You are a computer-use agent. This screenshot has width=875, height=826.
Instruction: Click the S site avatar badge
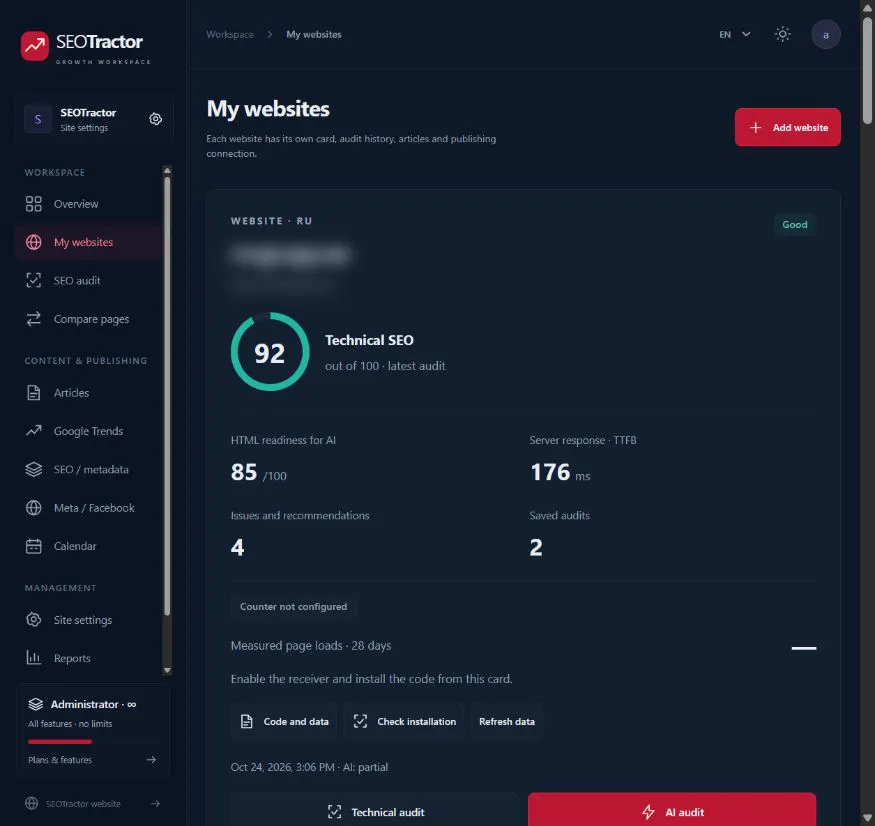[38, 119]
